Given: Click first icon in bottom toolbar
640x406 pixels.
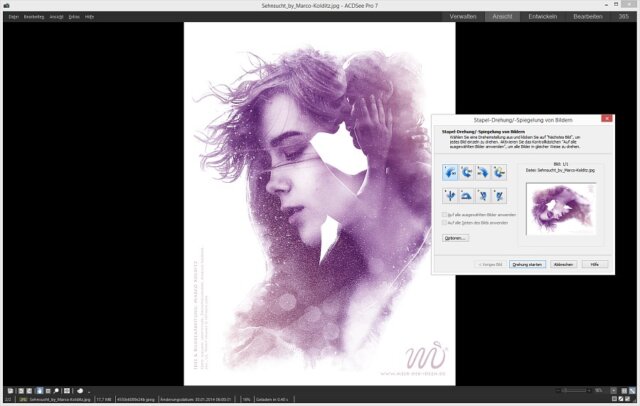Looking at the screenshot, I should click(10, 390).
